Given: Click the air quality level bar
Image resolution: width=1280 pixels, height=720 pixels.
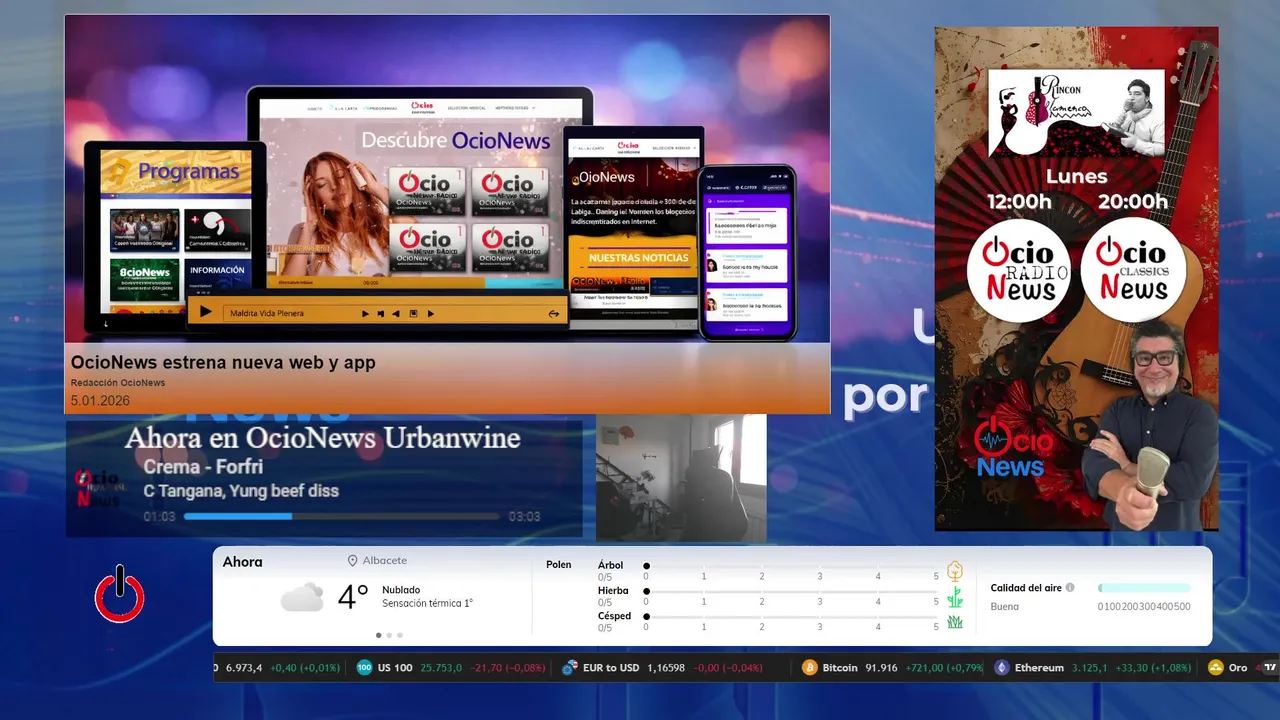Looking at the screenshot, I should 1144,588.
